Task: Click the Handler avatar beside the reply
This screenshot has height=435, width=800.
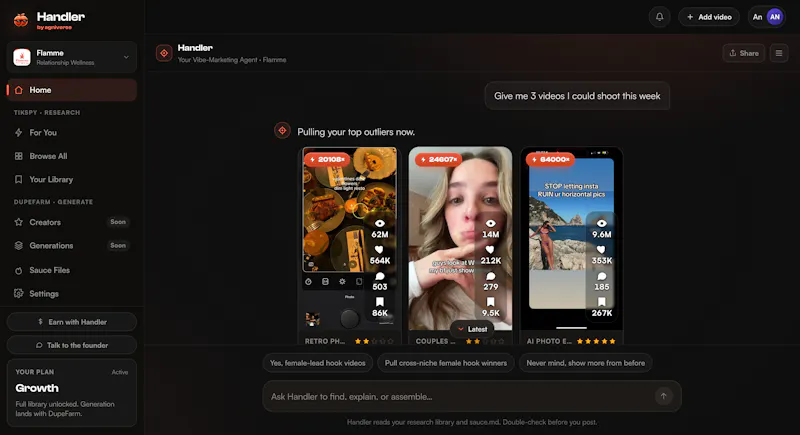Action: point(282,131)
